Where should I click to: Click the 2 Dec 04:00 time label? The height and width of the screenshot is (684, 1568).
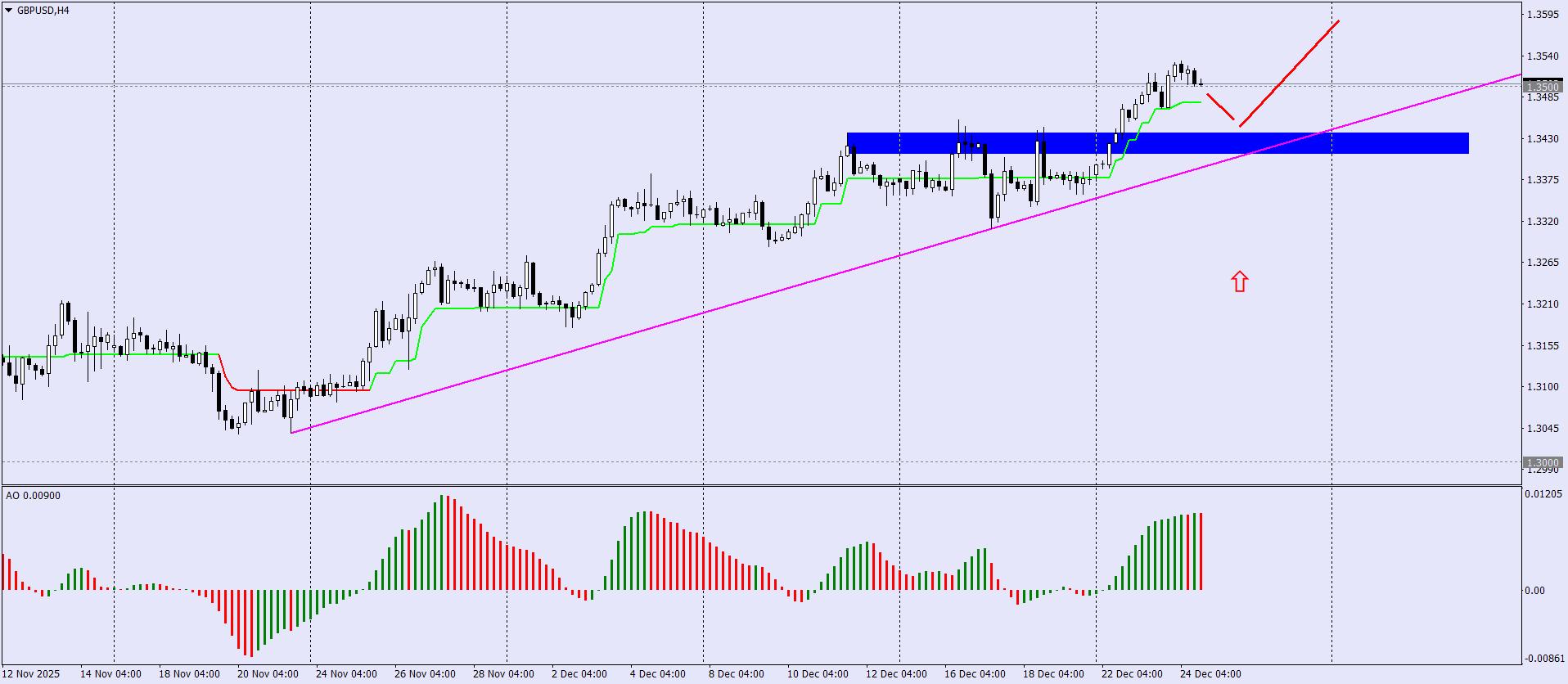(x=579, y=674)
